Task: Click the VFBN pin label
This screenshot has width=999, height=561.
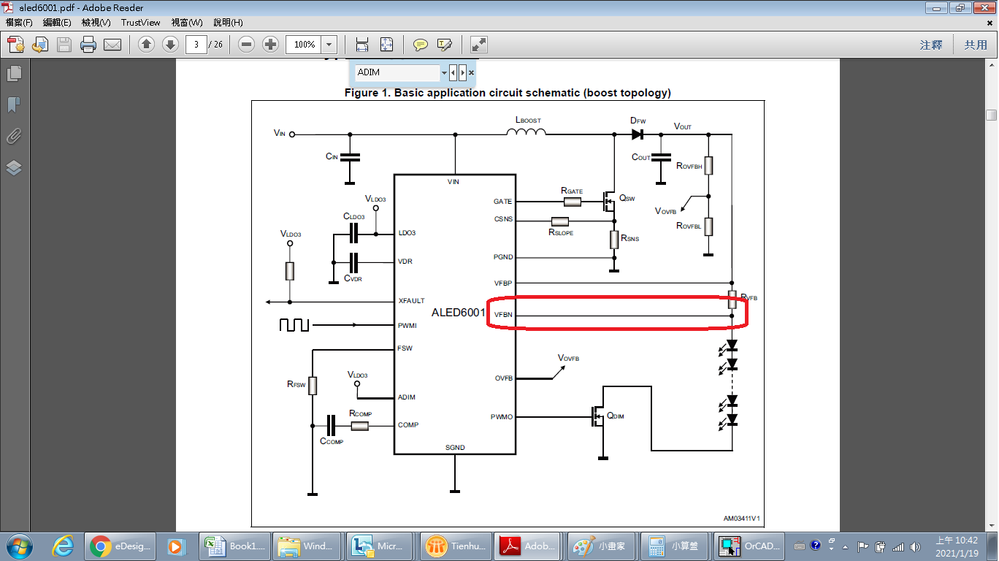Action: pyautogui.click(x=503, y=315)
